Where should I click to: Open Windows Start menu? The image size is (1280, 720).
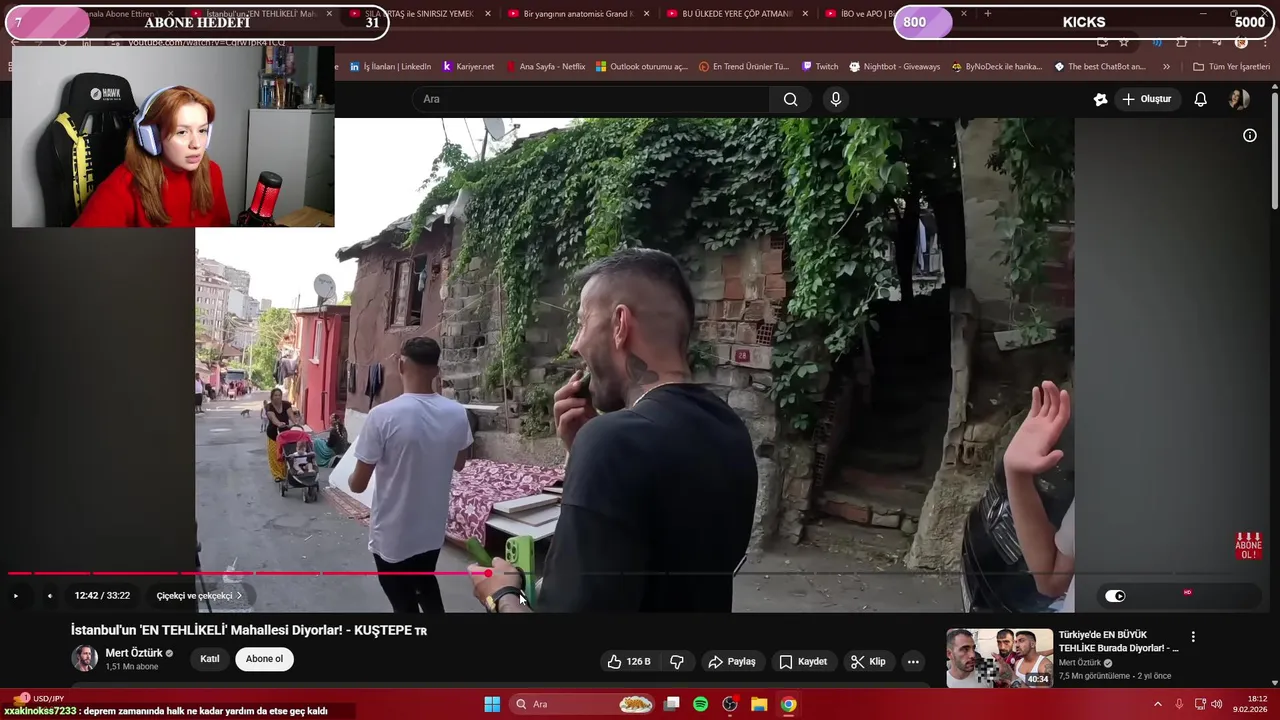click(492, 704)
